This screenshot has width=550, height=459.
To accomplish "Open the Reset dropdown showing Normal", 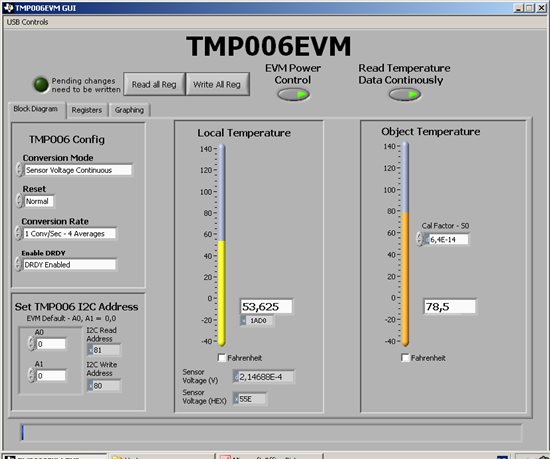I will [x=39, y=201].
